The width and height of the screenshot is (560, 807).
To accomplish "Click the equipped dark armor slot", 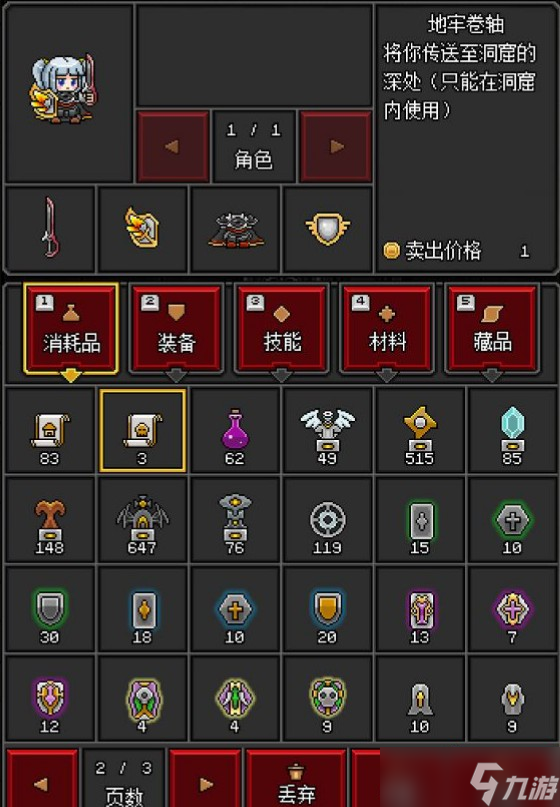I will [x=235, y=229].
